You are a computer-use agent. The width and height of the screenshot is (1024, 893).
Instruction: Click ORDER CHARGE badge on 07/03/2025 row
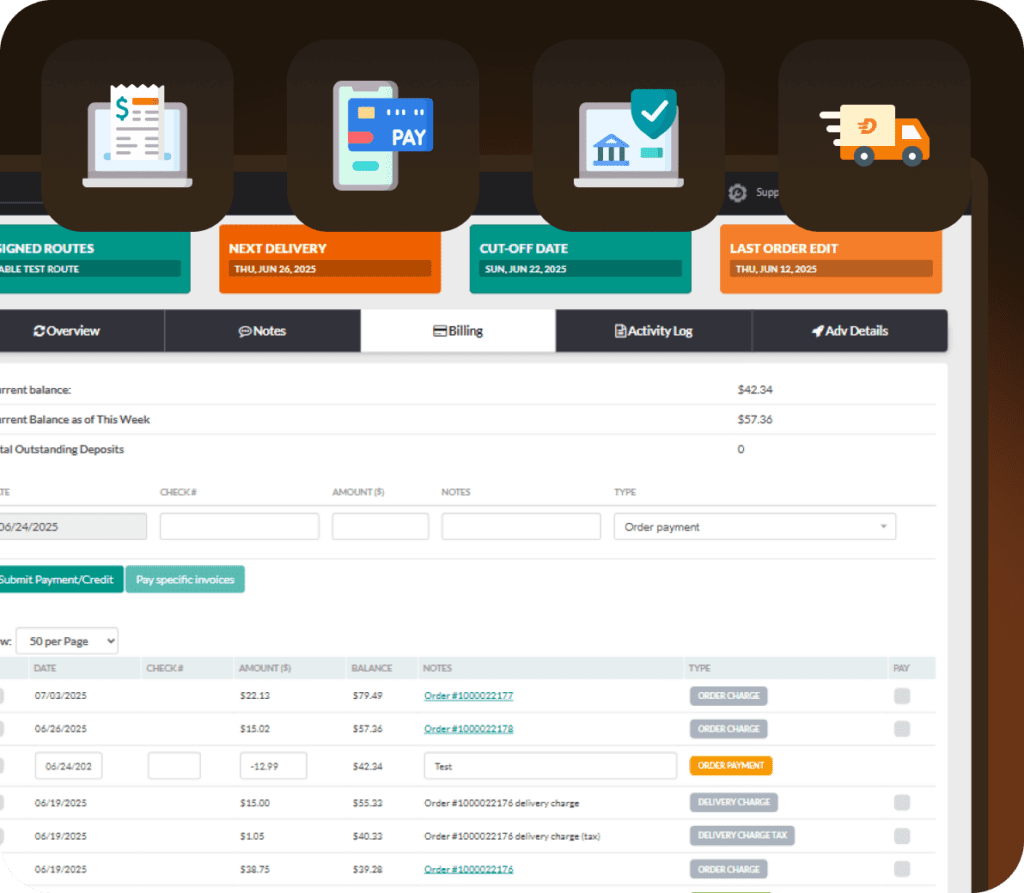pyautogui.click(x=728, y=696)
